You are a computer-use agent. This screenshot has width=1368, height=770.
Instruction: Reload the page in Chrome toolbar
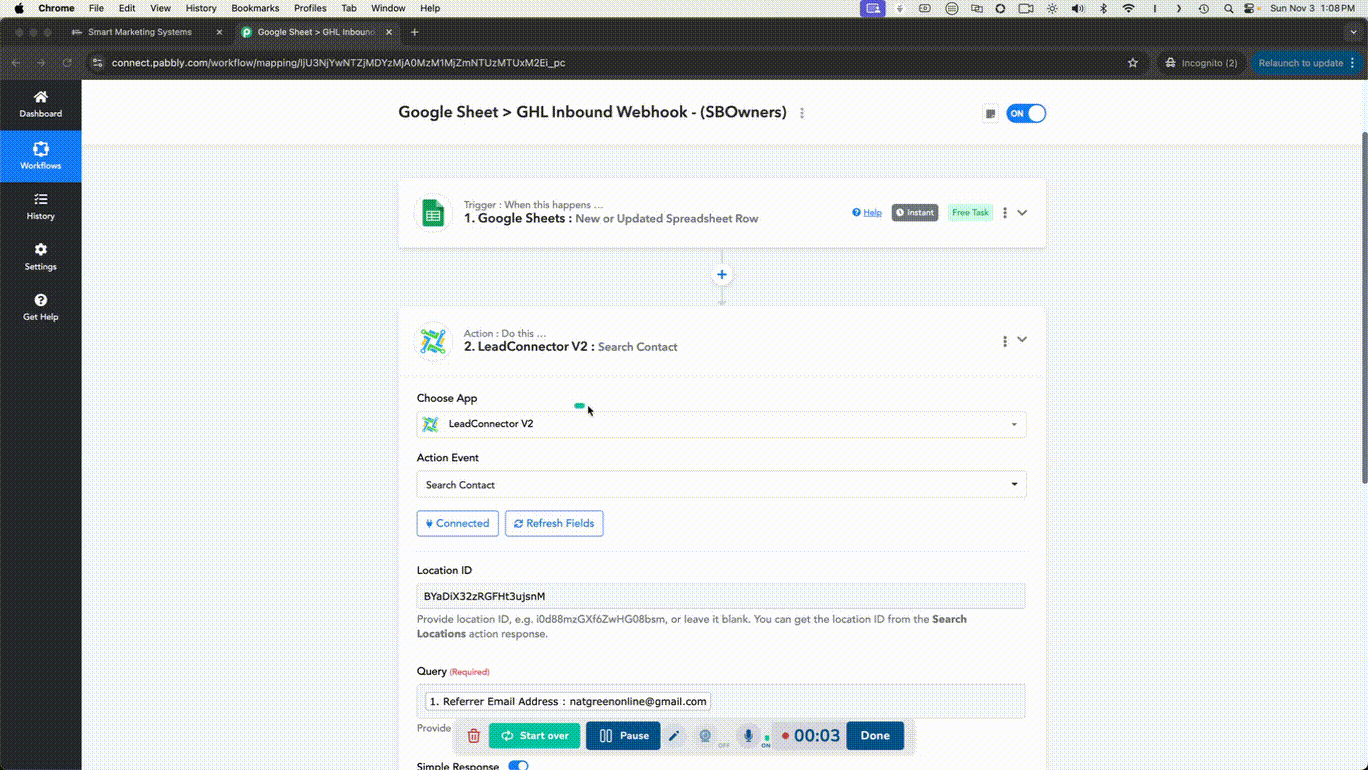(67, 63)
